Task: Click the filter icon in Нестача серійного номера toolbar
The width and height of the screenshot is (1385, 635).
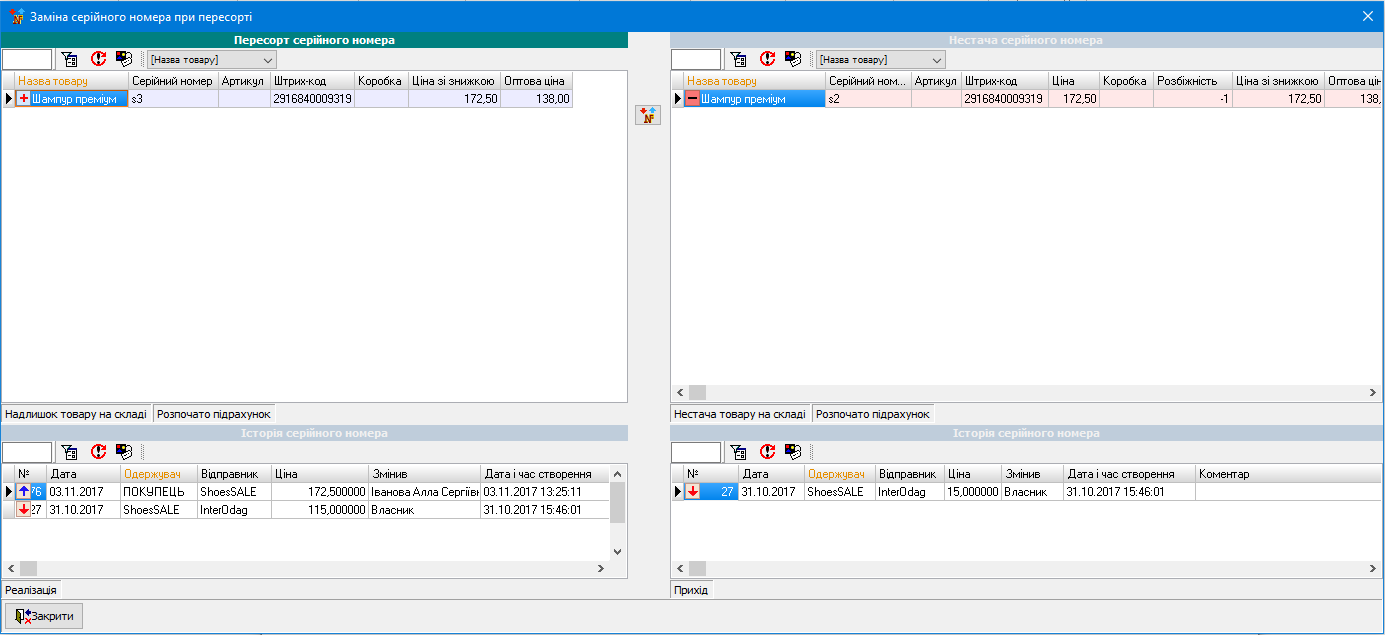Action: click(x=738, y=59)
